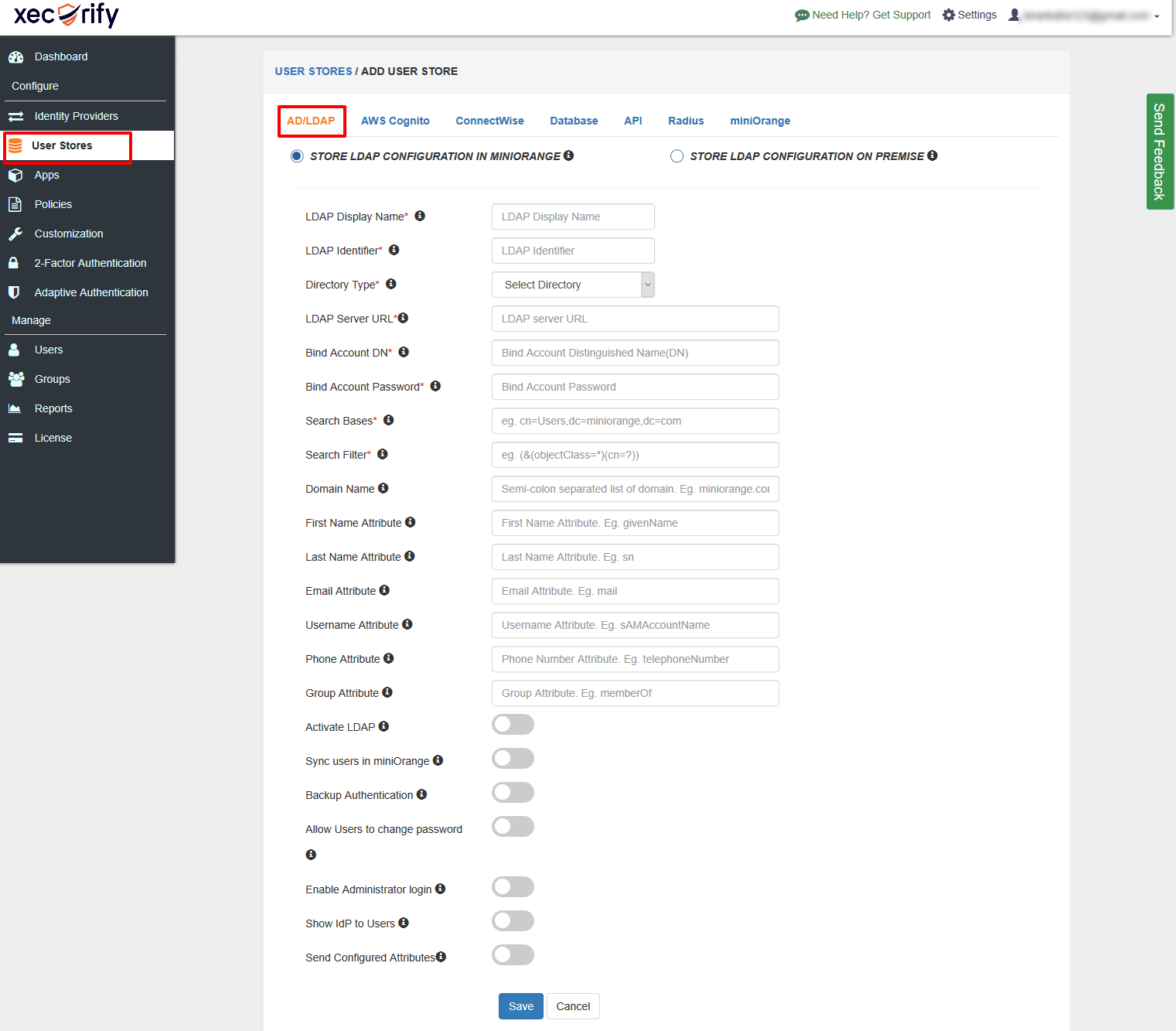Toggle Send Configured Attributes switch
Image resolution: width=1176 pixels, height=1031 pixels.
[513, 955]
